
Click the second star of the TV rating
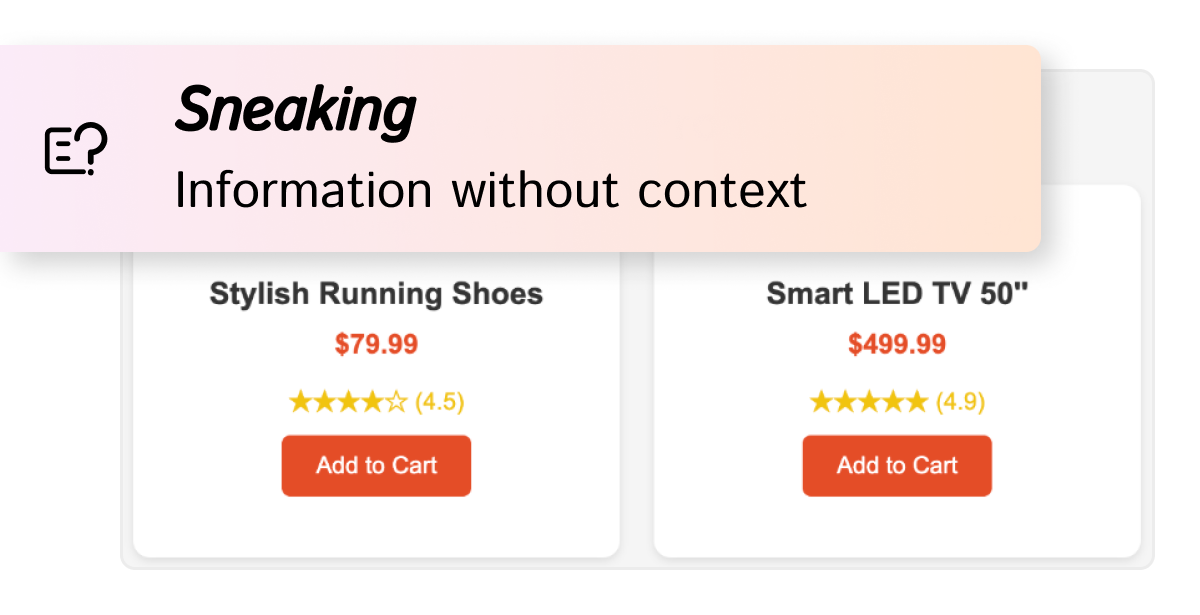845,403
